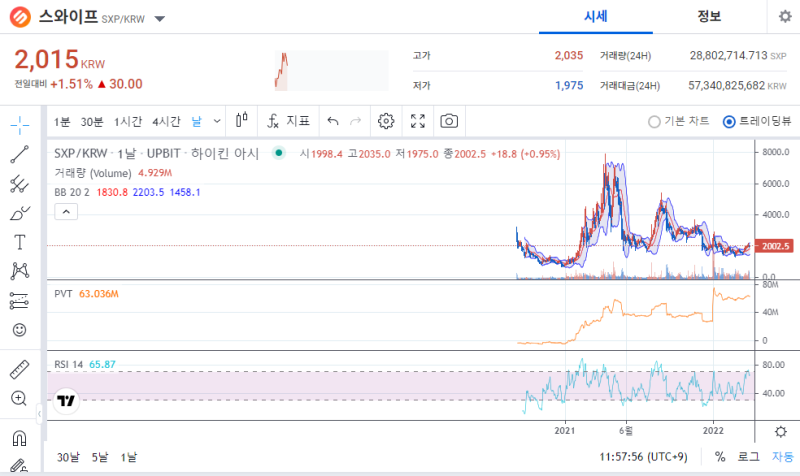Open the 지표 indicators dialog
The width and height of the screenshot is (800, 476).
point(288,121)
